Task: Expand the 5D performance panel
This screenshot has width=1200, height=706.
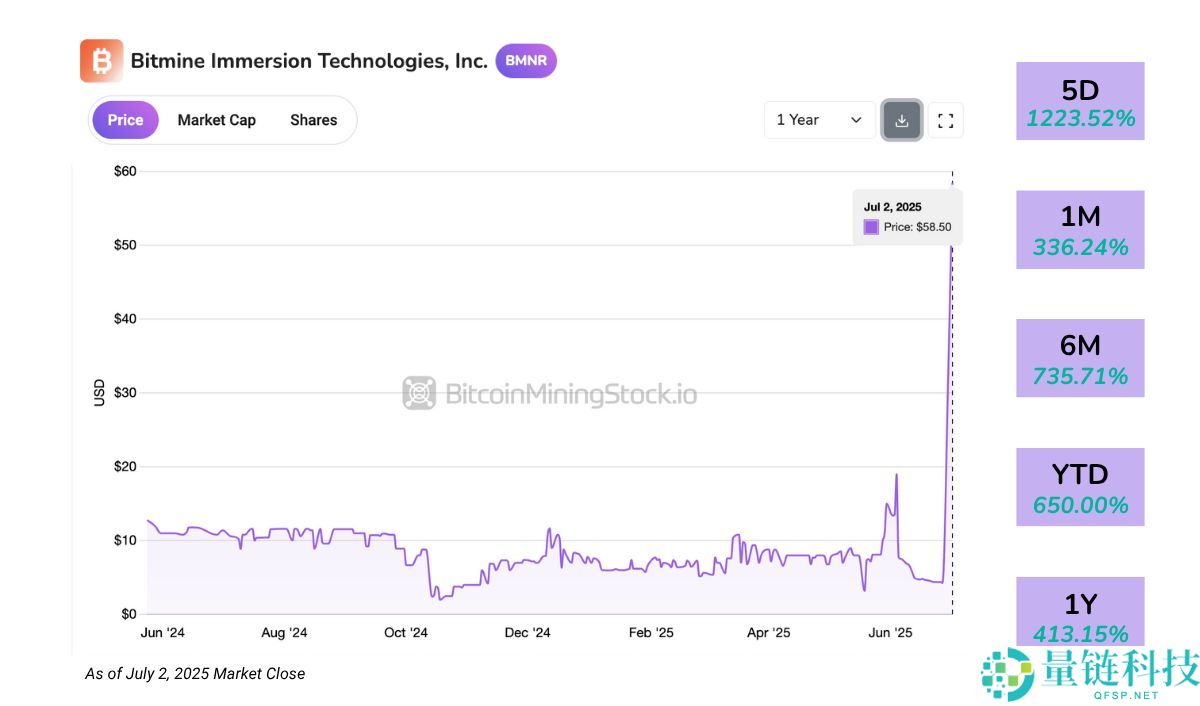Action: [1080, 101]
